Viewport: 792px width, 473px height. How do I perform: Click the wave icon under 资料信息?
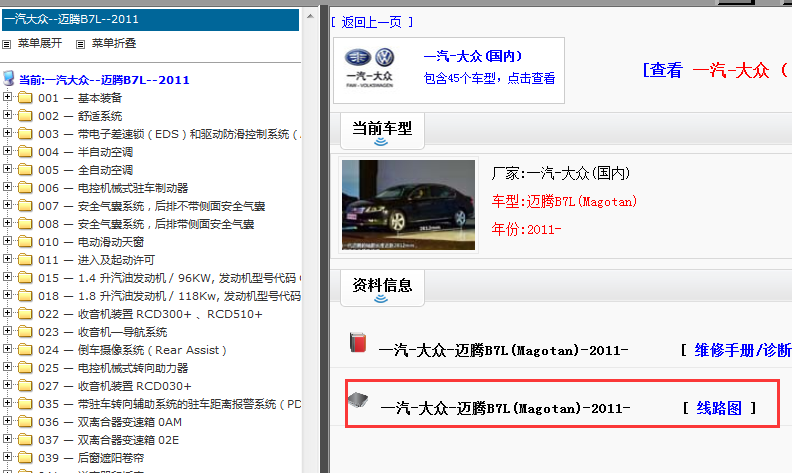coord(381,299)
